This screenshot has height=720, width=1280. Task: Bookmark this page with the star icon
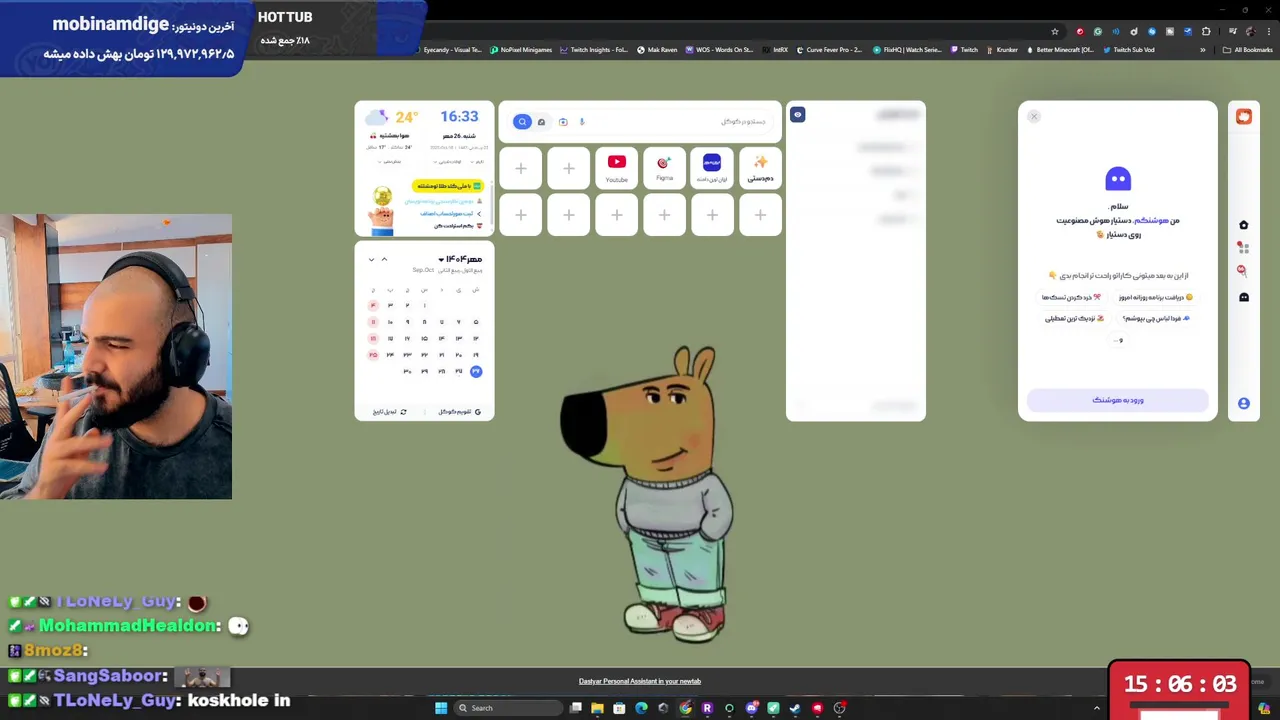pos(1054,32)
